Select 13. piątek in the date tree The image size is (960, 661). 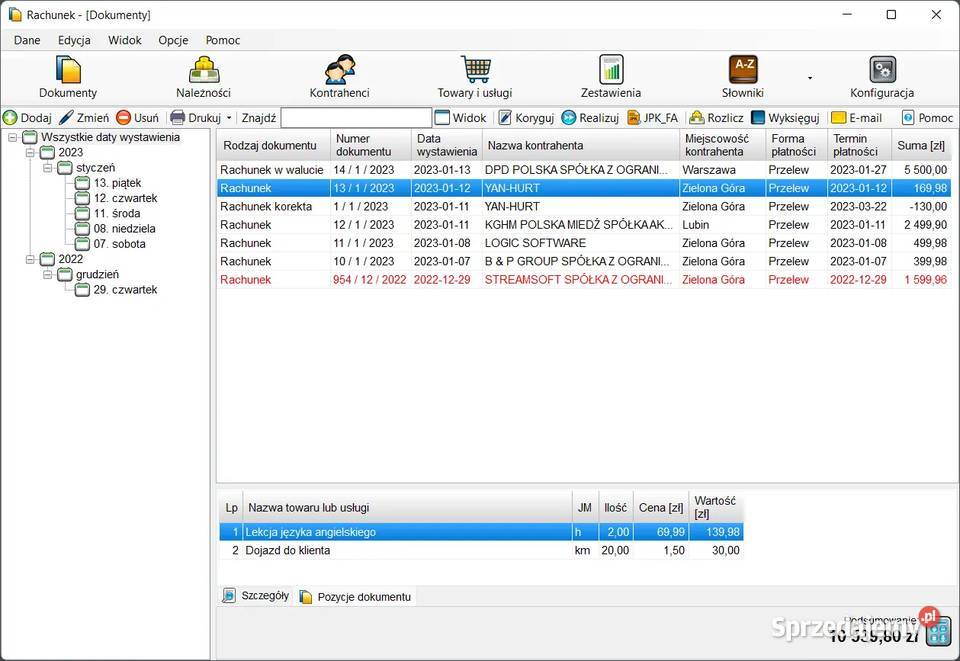[x=117, y=183]
